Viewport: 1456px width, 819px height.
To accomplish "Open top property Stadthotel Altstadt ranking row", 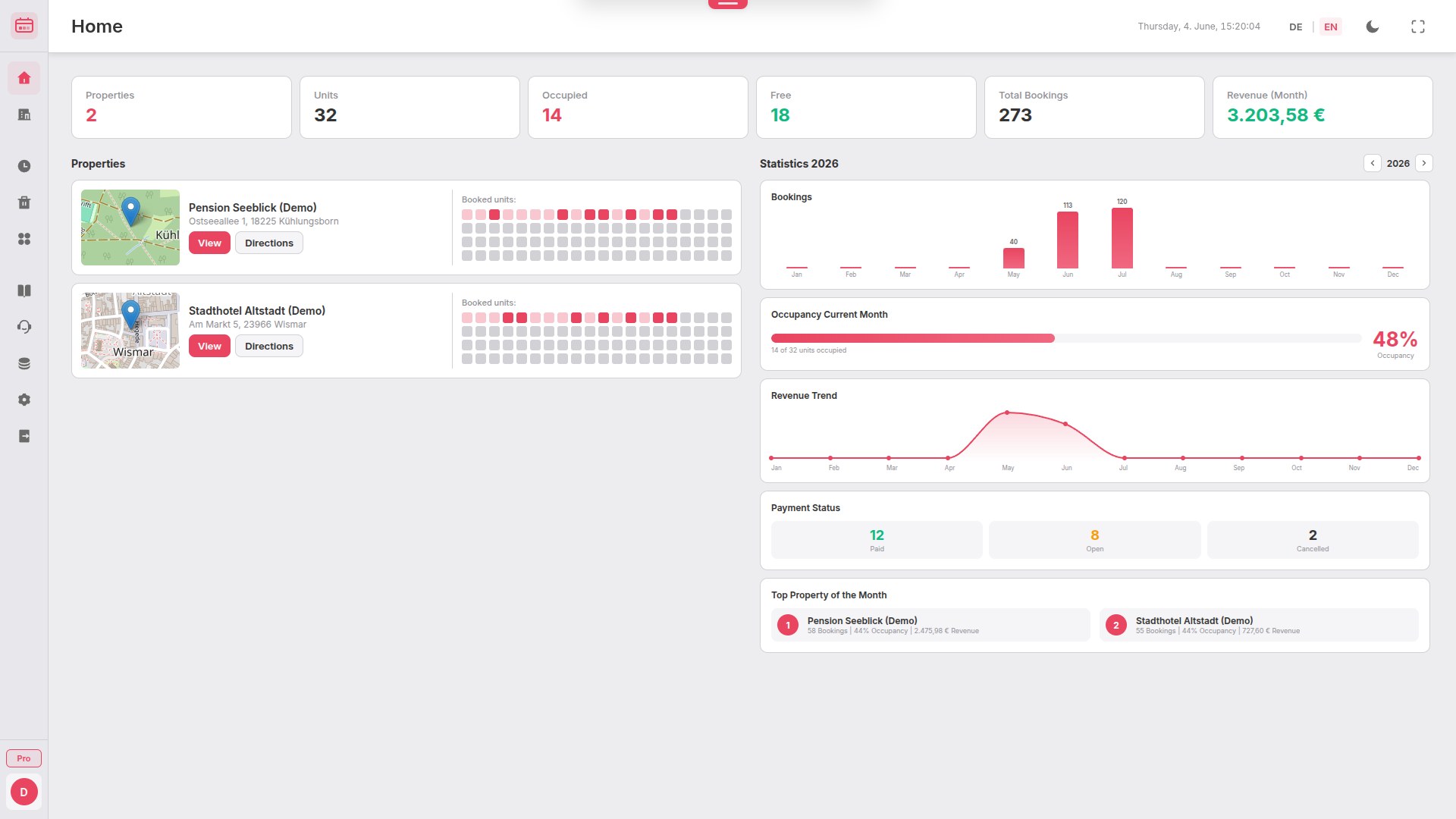I will click(x=1259, y=625).
